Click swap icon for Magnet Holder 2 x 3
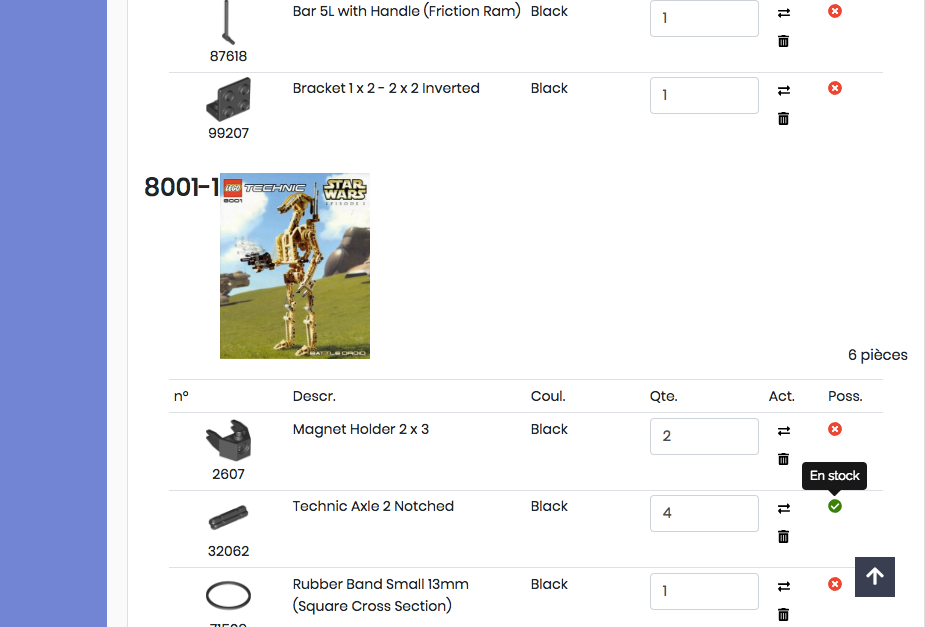 point(783,431)
